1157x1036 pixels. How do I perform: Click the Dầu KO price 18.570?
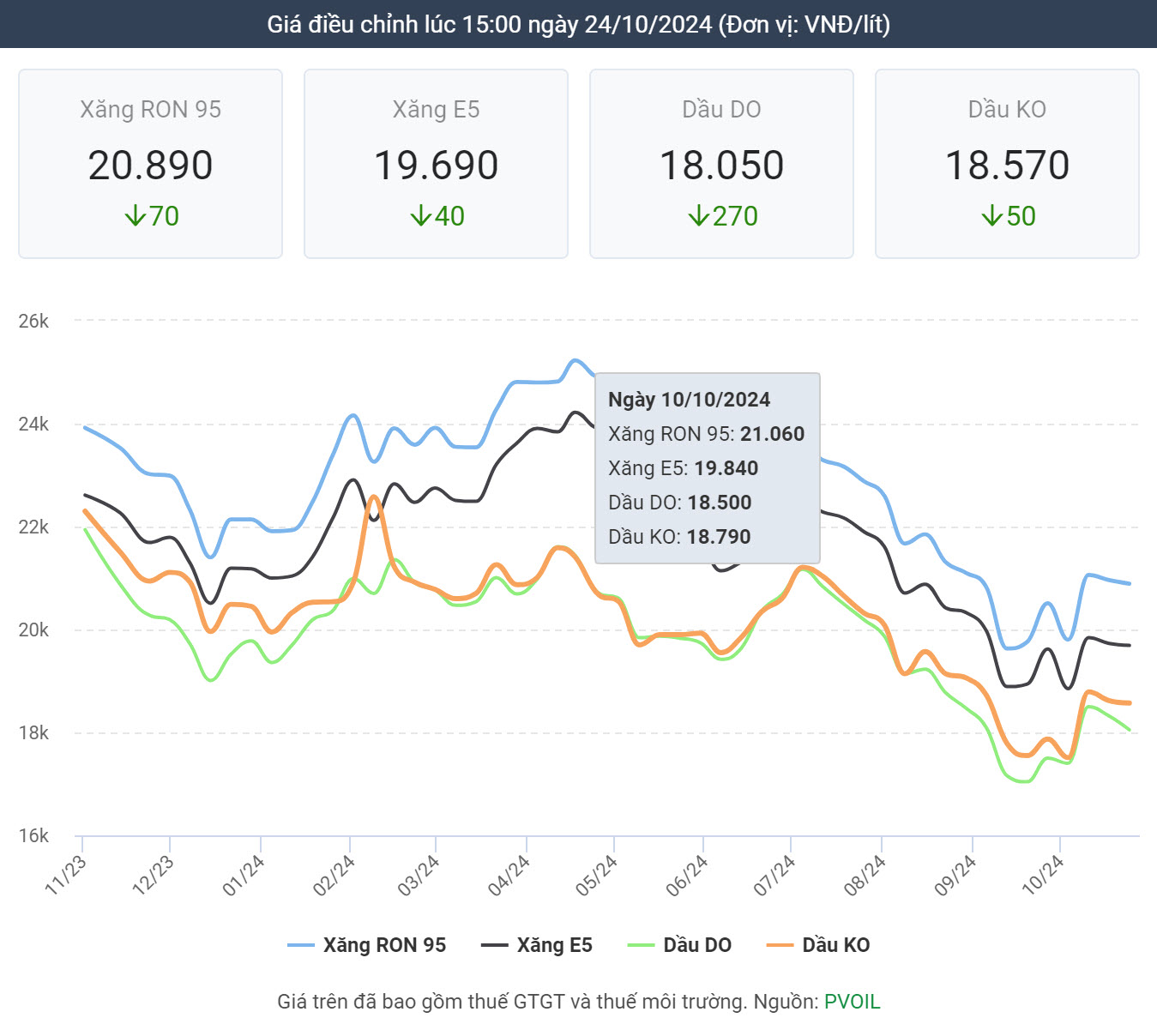[x=1007, y=166]
